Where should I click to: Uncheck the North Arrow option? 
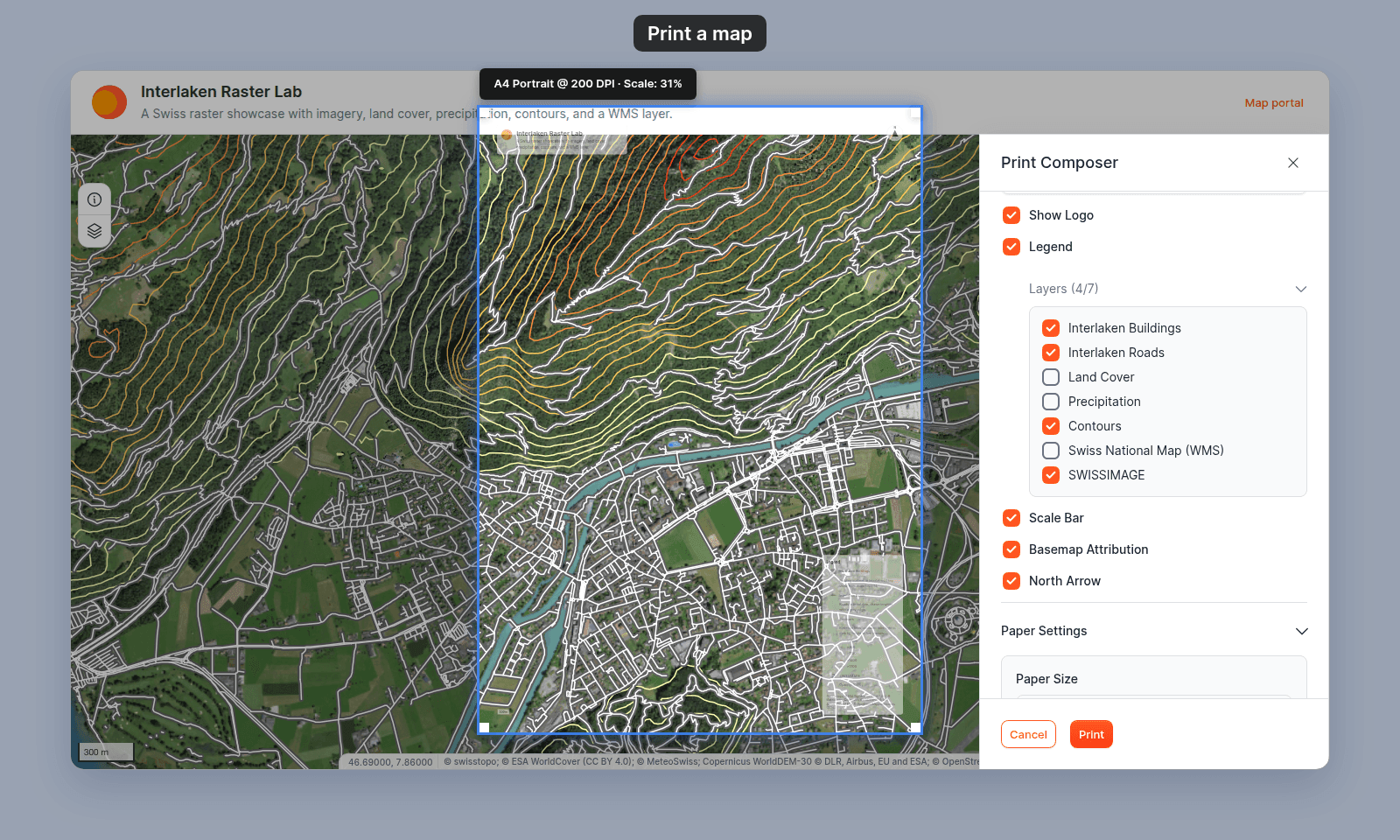click(1011, 581)
